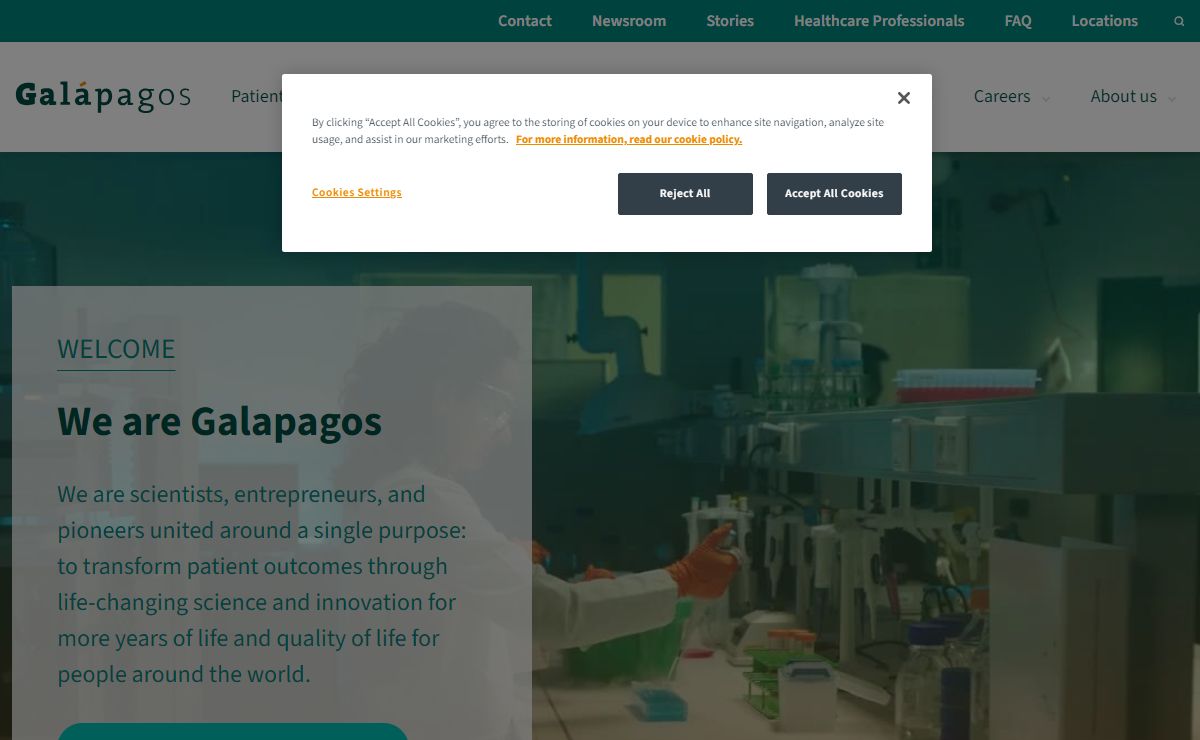
Task: Click the Galapagos logo
Action: pos(103,96)
